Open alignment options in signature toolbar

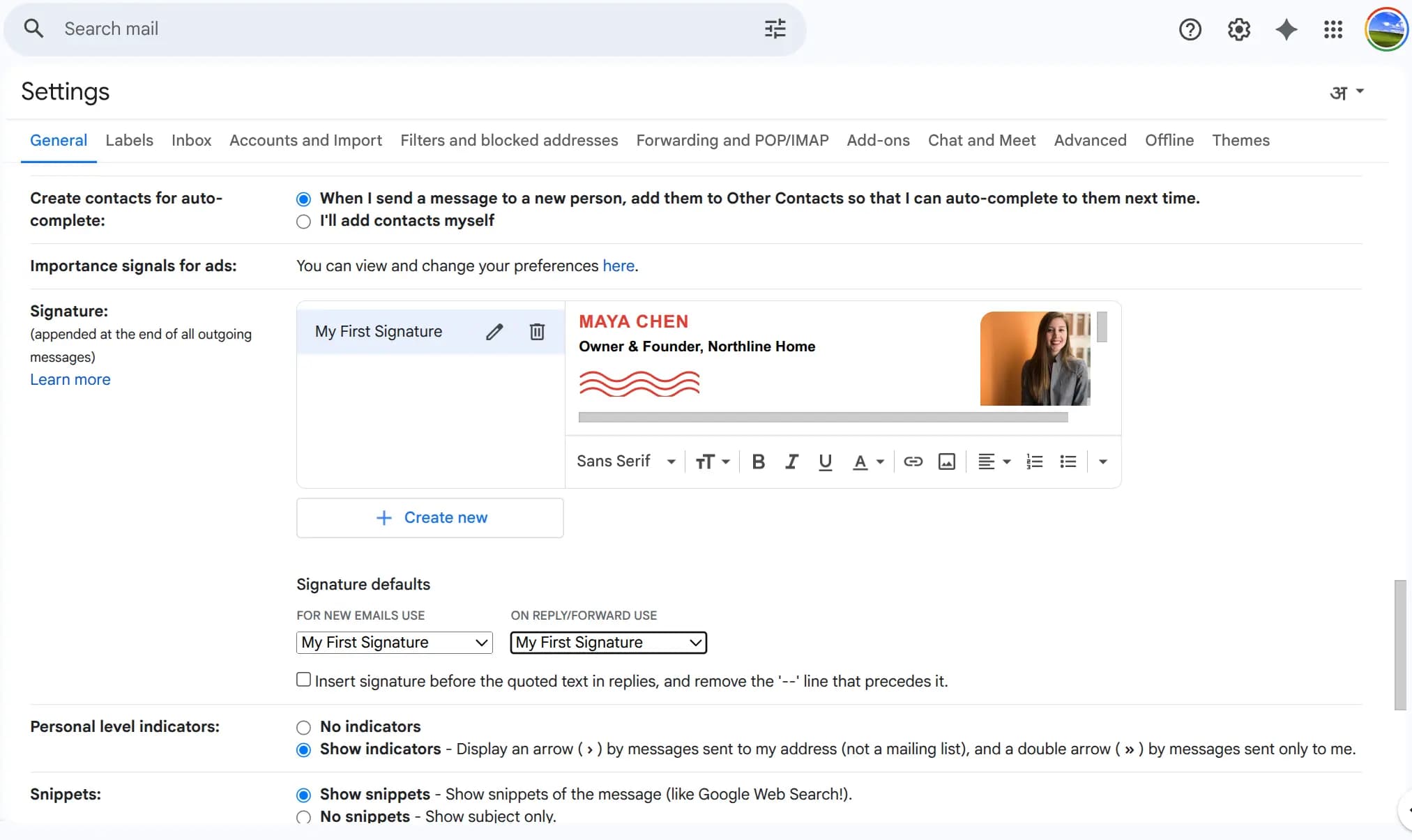pos(994,461)
